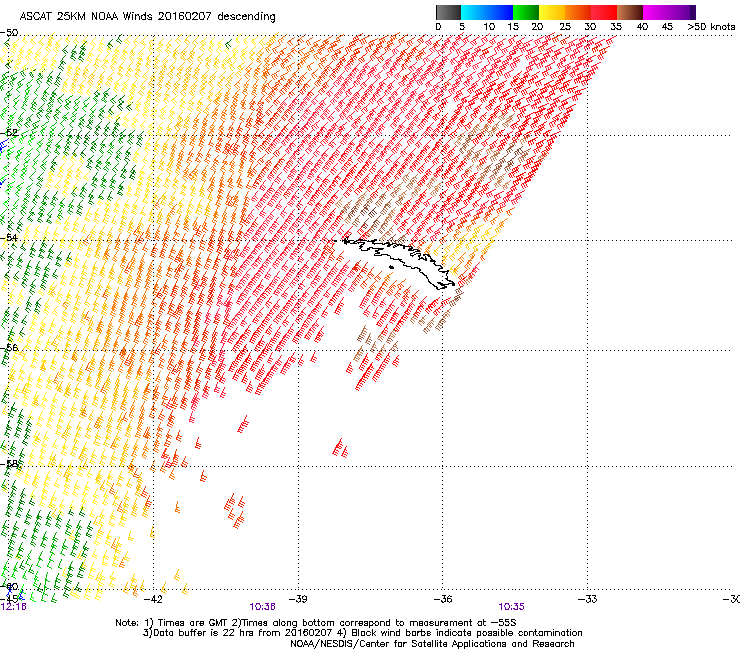Click the '-56' latitude label
740x650 pixels.
coord(9,348)
